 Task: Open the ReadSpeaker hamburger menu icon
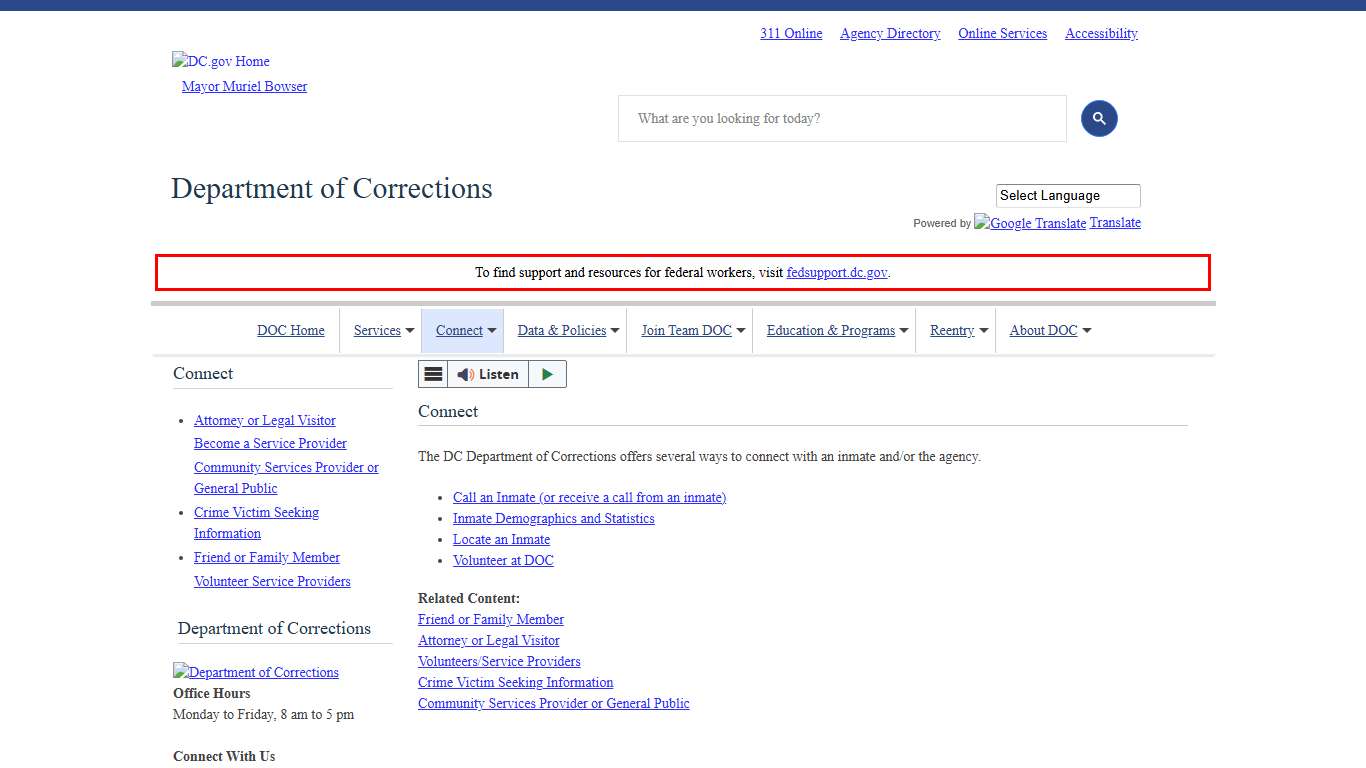coord(433,374)
